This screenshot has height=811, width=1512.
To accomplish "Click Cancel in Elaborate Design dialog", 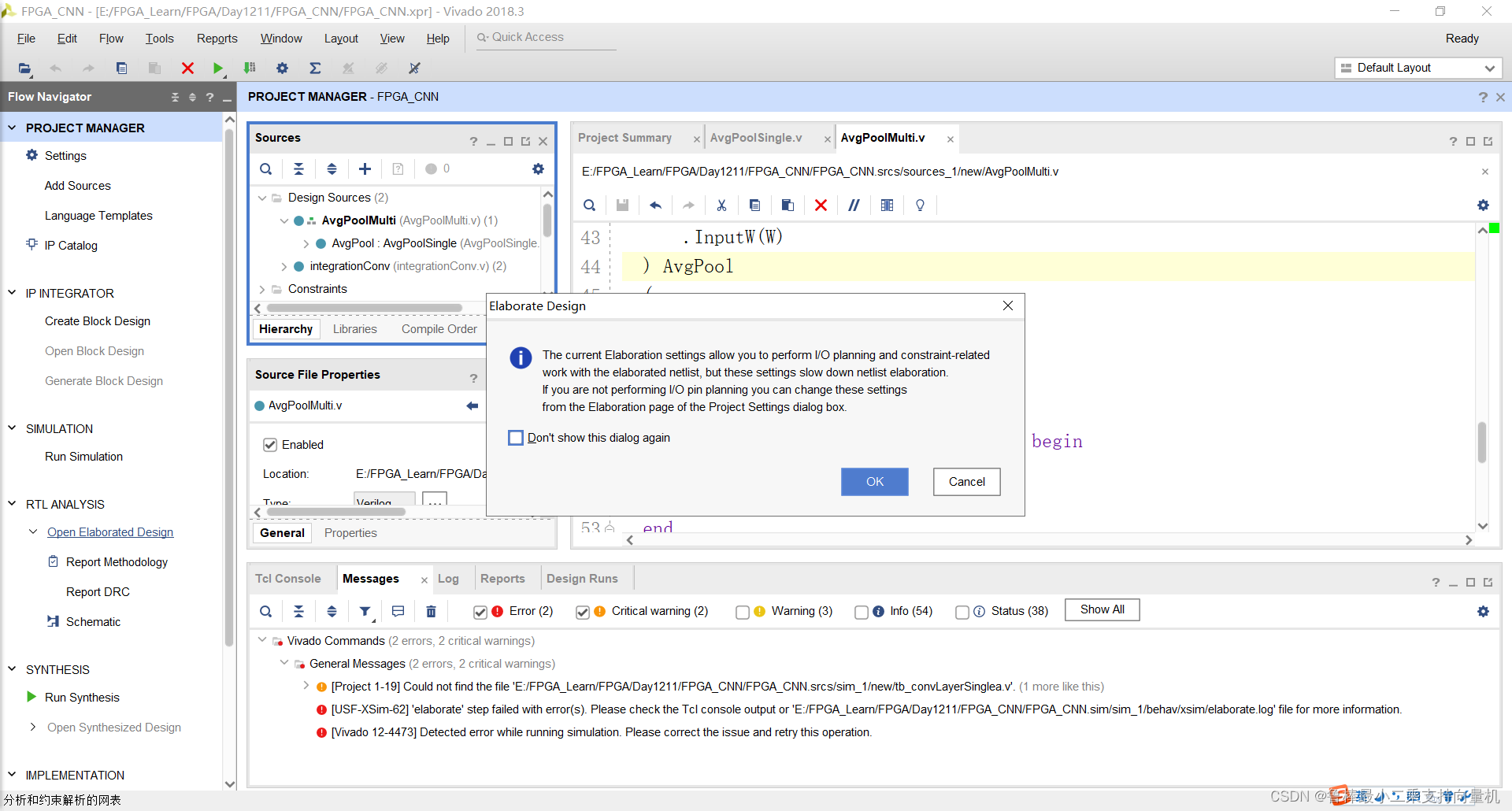I will click(966, 482).
